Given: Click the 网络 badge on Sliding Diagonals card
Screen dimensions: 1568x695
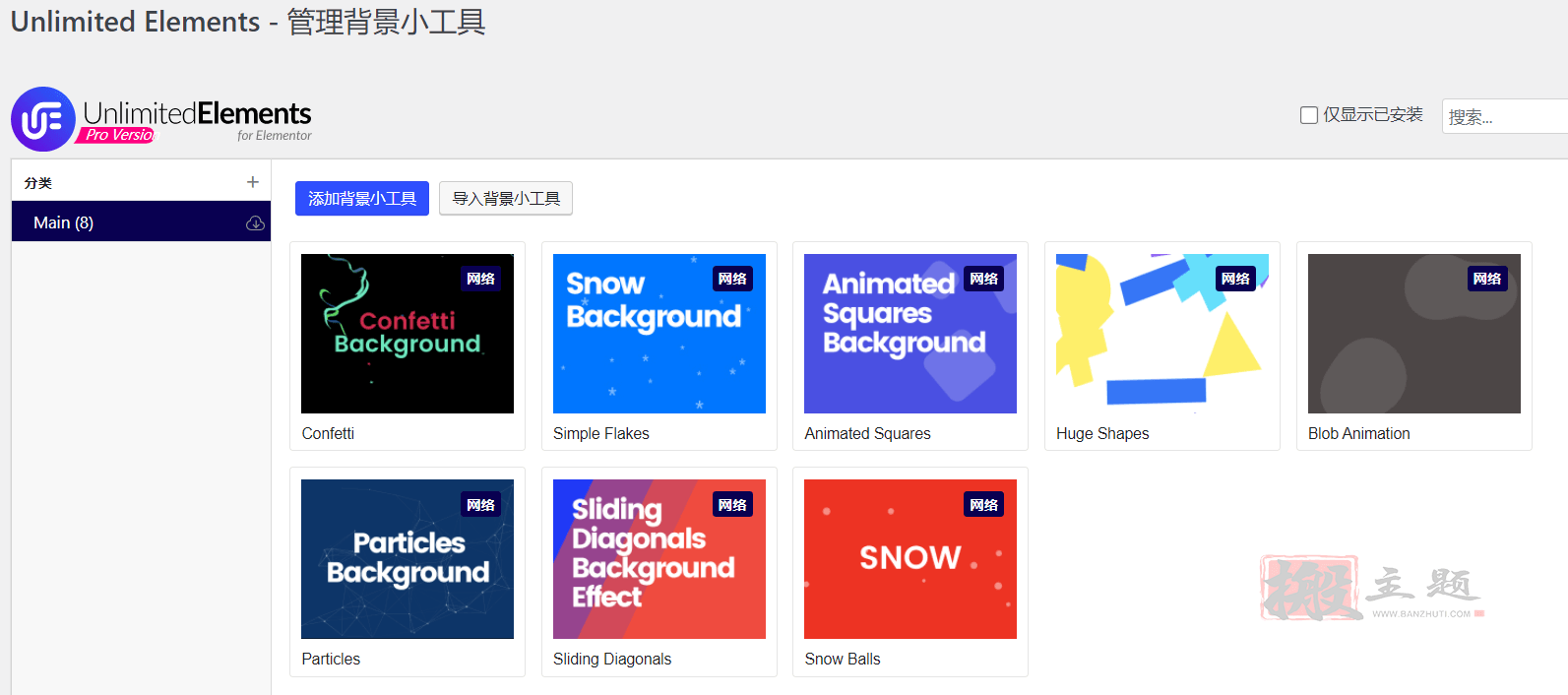Looking at the screenshot, I should [732, 505].
